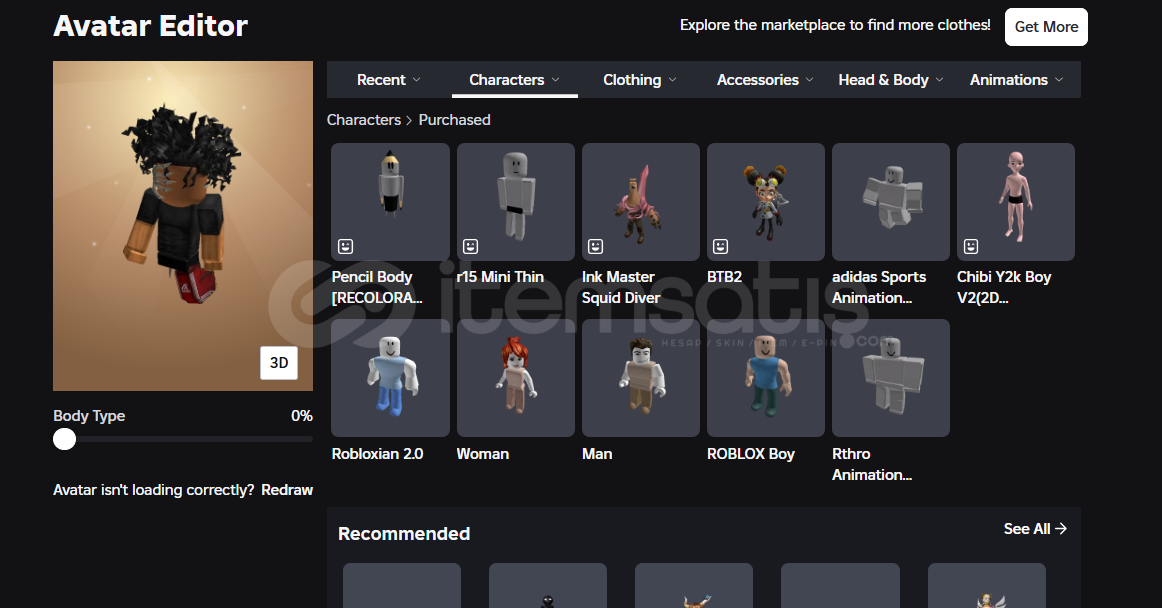Choose the Woman character thumbnail
Viewport: 1162px width, 608px height.
point(516,378)
